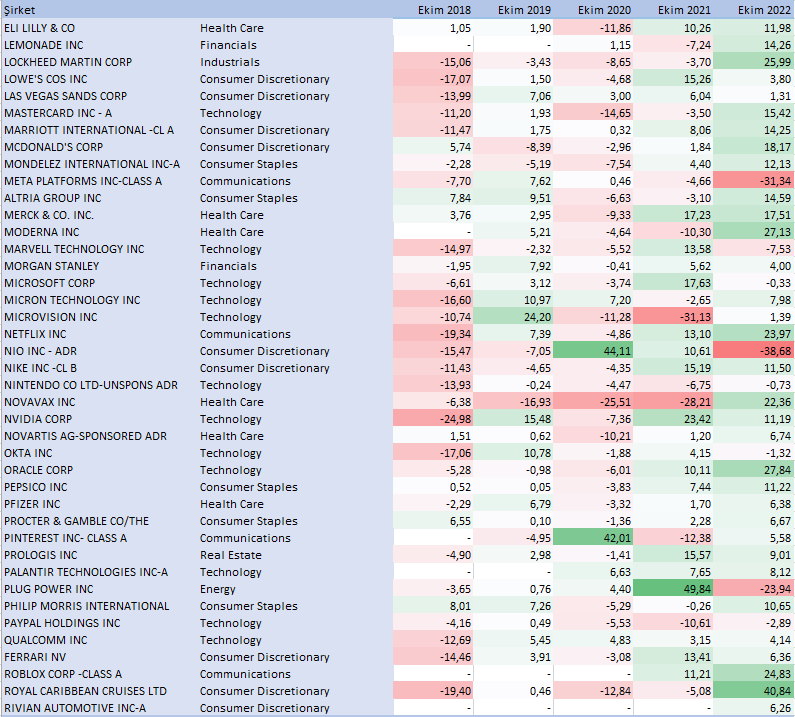This screenshot has width=795, height=717.
Task: Select the Ekim 2022 column header
Action: [764, 10]
